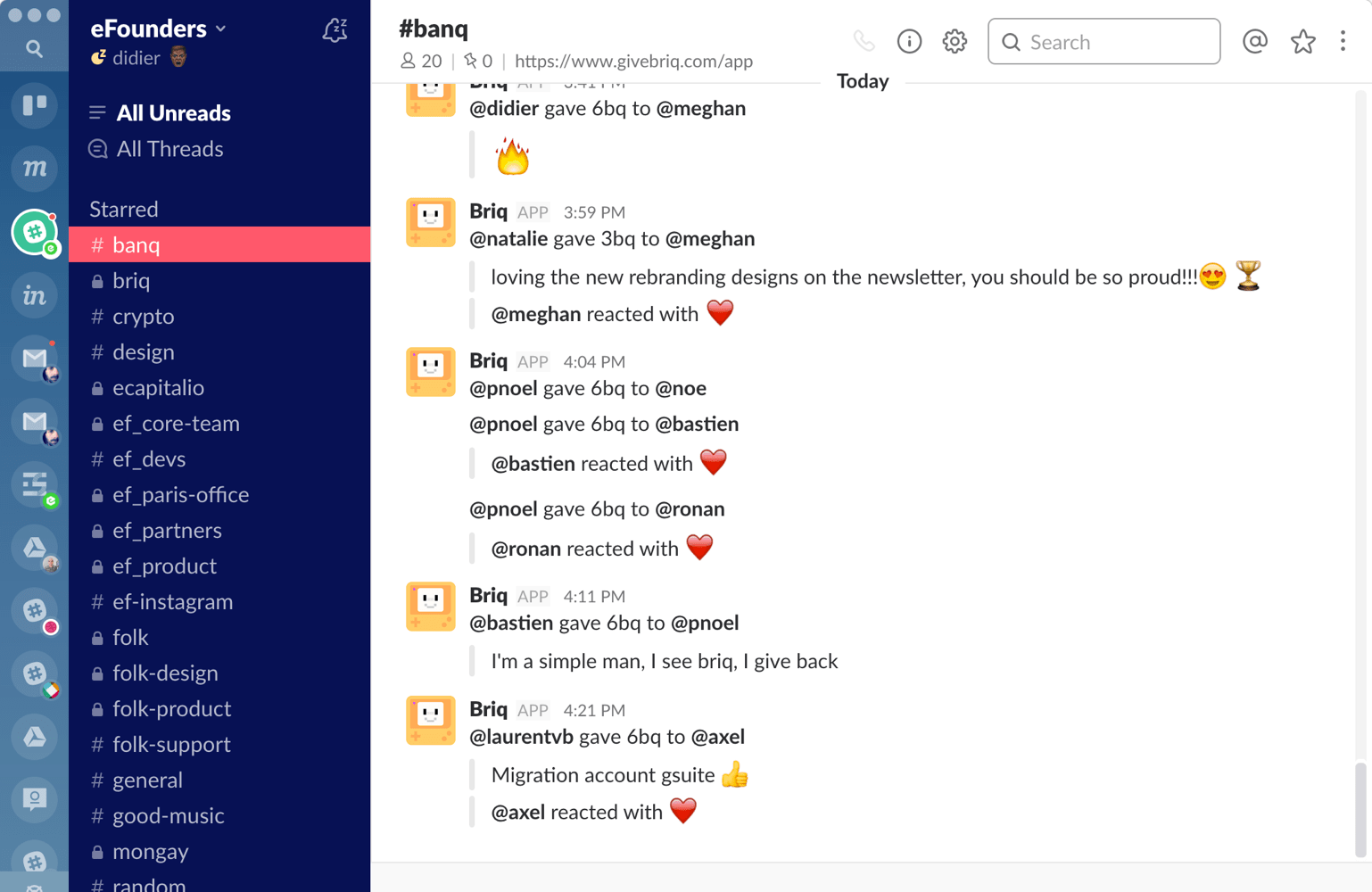Open the more options vertical dots menu

(1343, 41)
